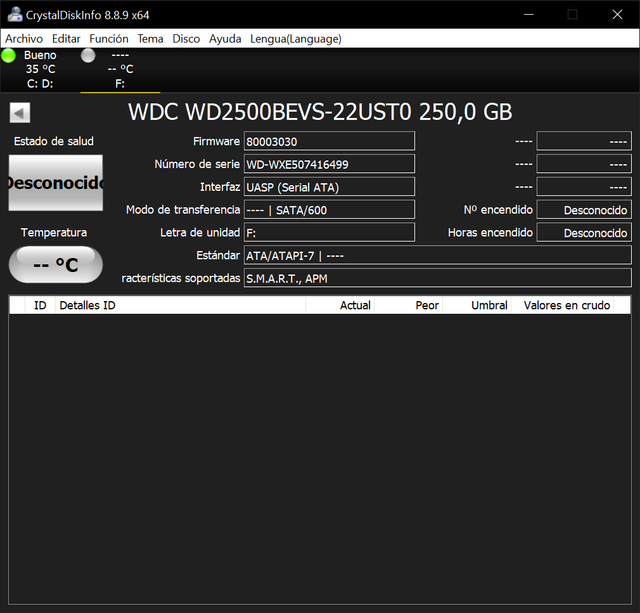The height and width of the screenshot is (613, 640).
Task: Click the Estado de salud label
Action: [54, 141]
